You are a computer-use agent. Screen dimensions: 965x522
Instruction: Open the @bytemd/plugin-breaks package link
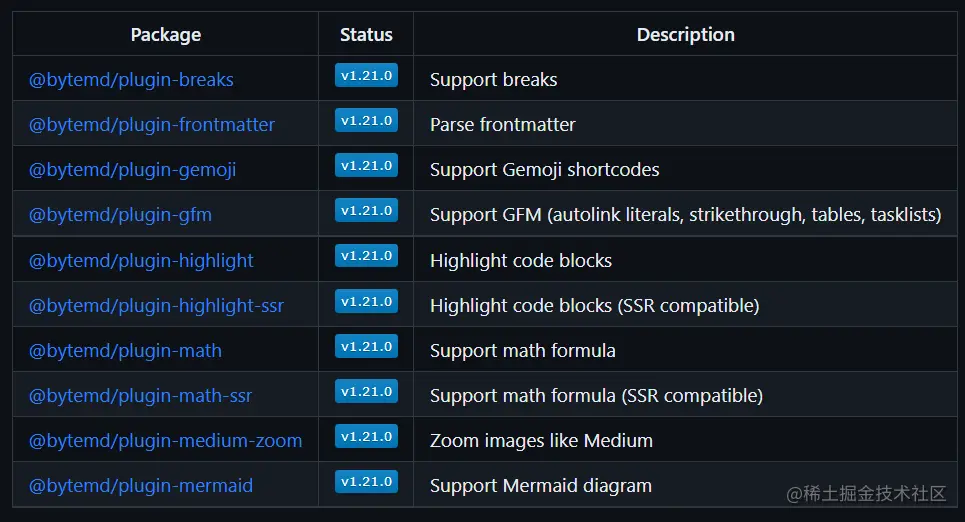click(131, 80)
